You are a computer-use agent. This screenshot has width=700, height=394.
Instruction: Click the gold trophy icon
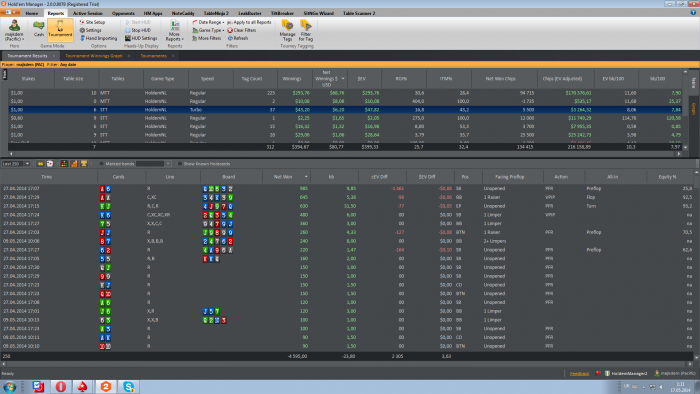coord(84,164)
